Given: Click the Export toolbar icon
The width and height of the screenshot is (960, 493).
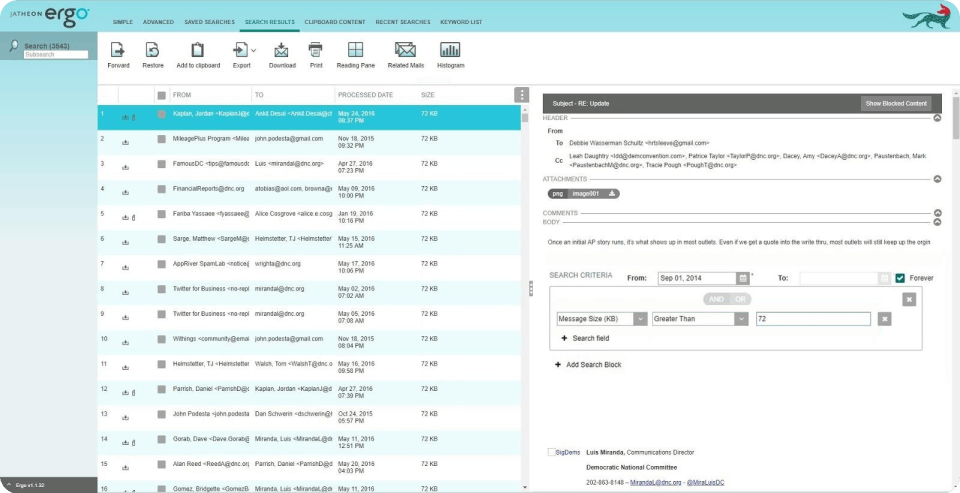Looking at the screenshot, I should (x=241, y=50).
